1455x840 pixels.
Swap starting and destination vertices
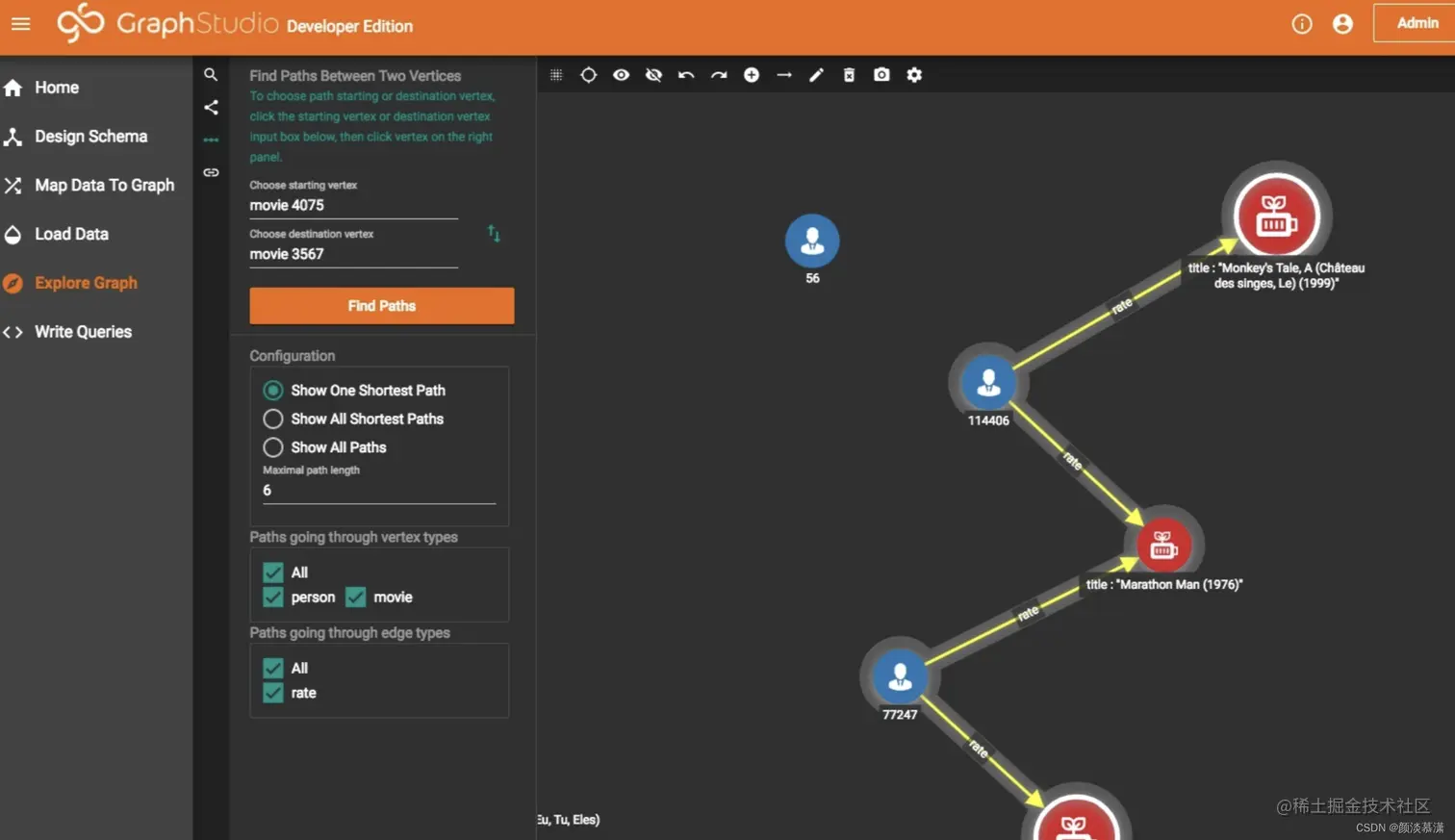(x=494, y=234)
